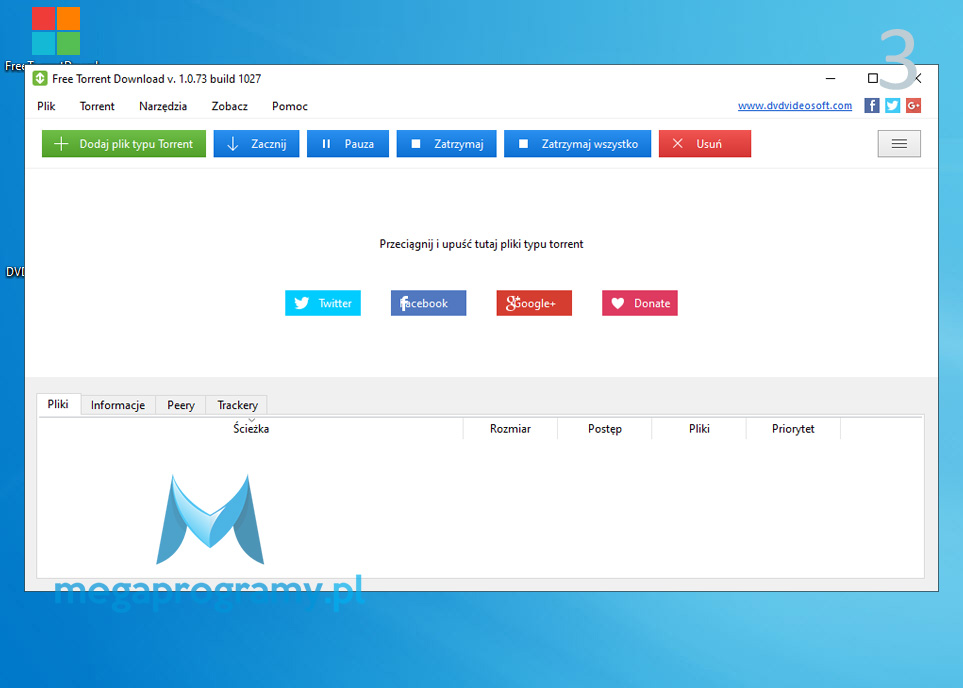Open the Narzędzia menu
The height and width of the screenshot is (688, 963).
click(163, 106)
